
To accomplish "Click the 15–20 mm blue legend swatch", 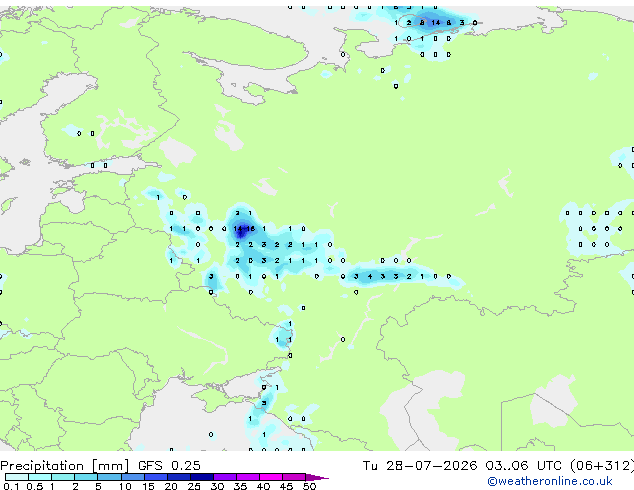I will coord(155,477).
